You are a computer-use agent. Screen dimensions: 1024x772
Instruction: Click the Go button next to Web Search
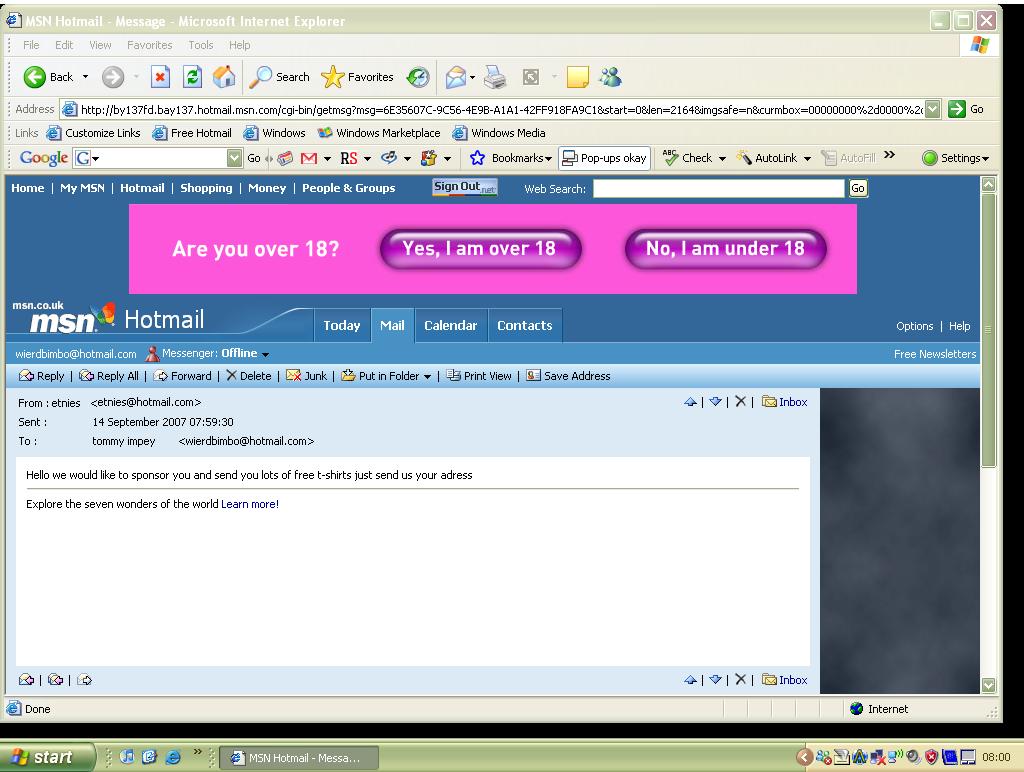857,188
